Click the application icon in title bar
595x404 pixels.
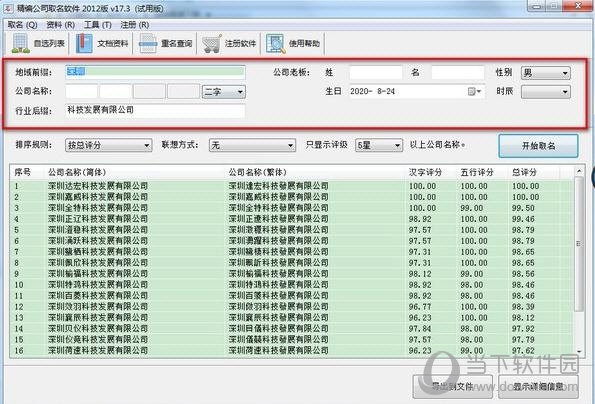(x=8, y=8)
